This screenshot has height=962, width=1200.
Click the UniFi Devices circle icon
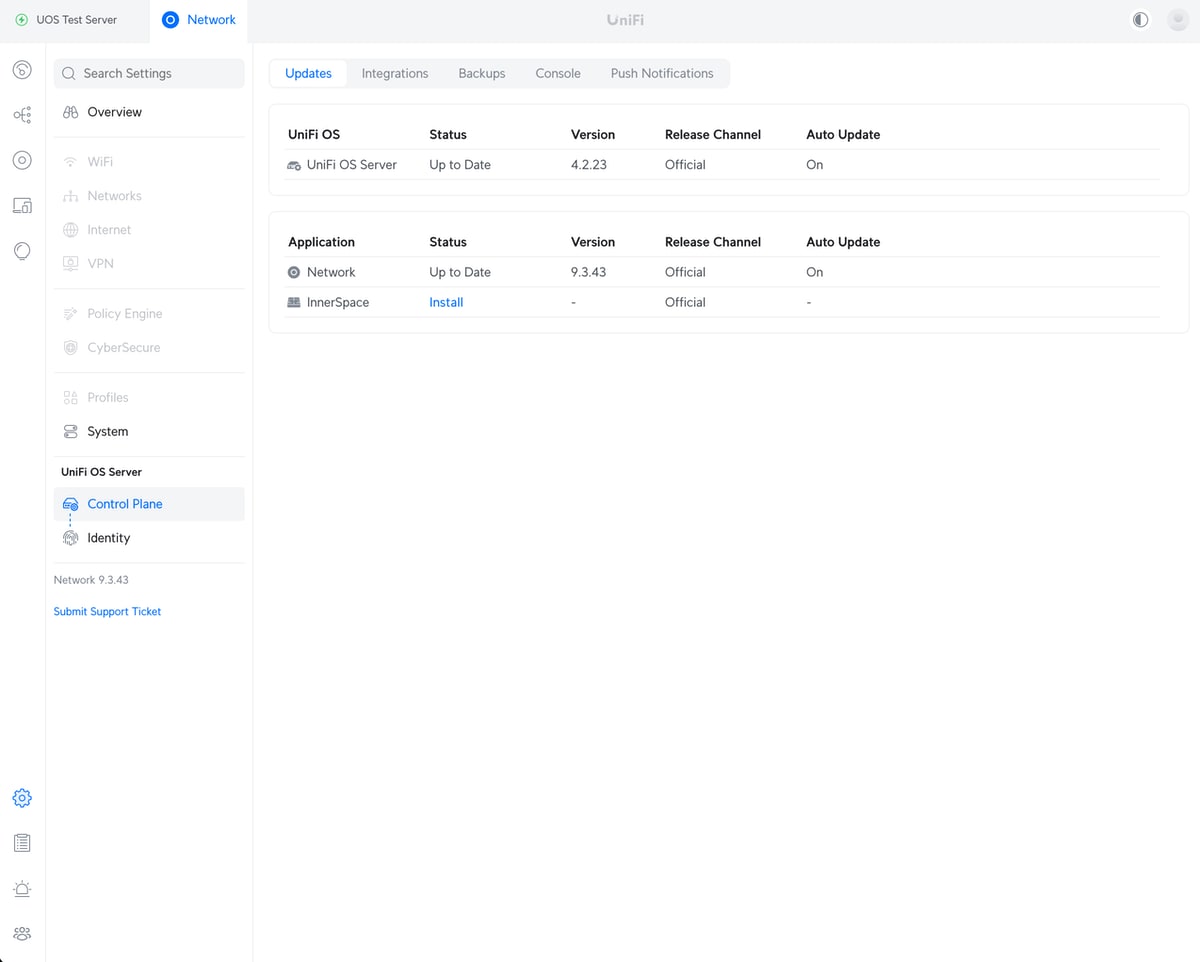[x=22, y=160]
